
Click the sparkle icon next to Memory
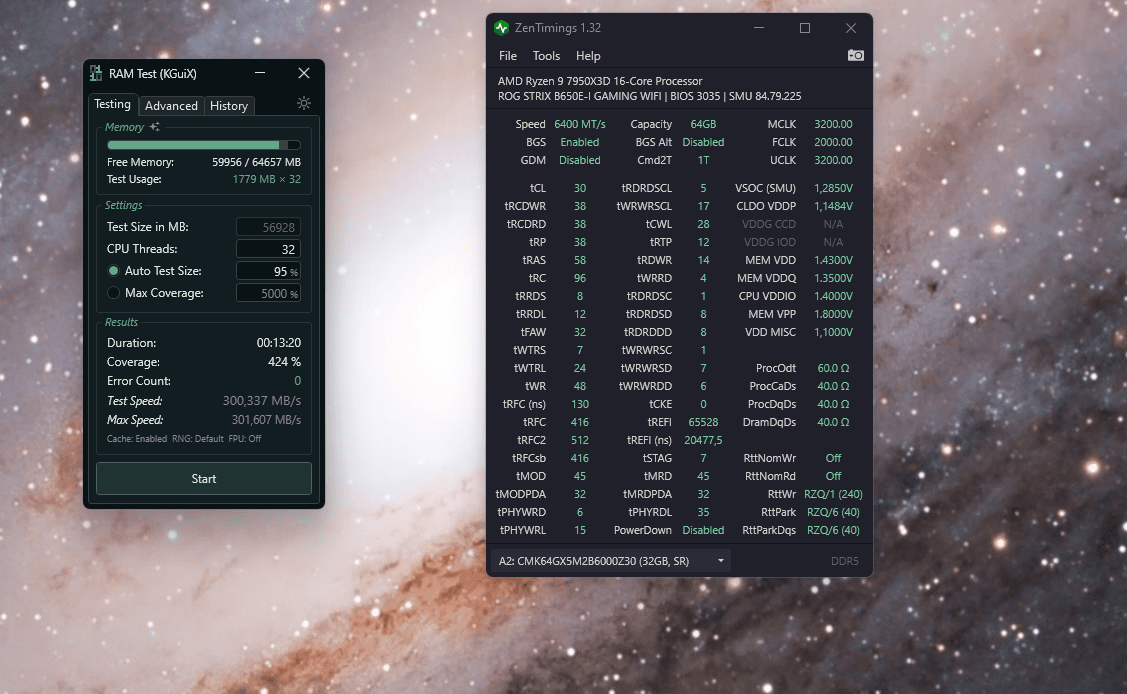click(155, 126)
